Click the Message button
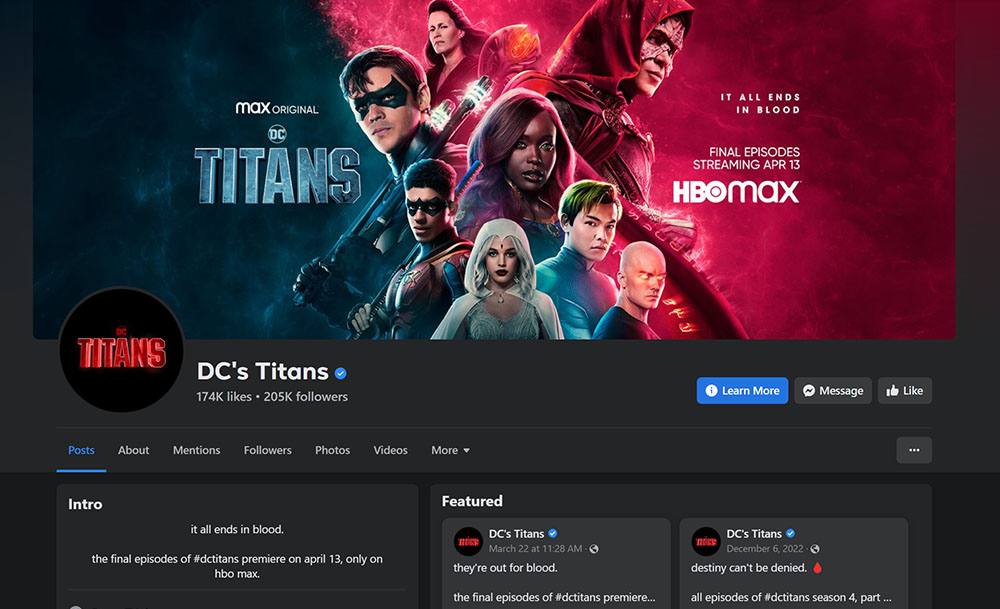Viewport: 1000px width, 609px height. 833,391
